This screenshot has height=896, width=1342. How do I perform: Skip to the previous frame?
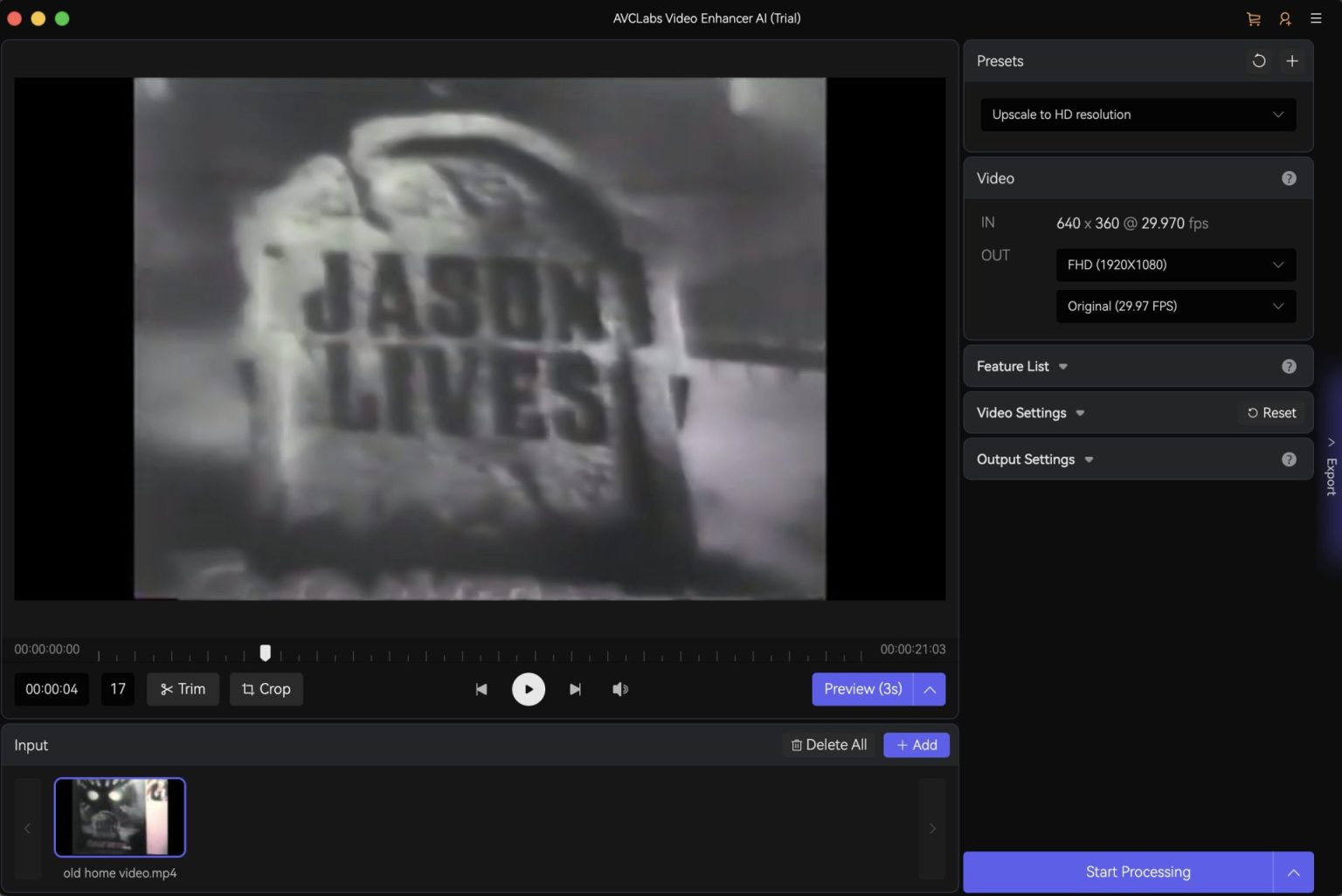click(481, 689)
